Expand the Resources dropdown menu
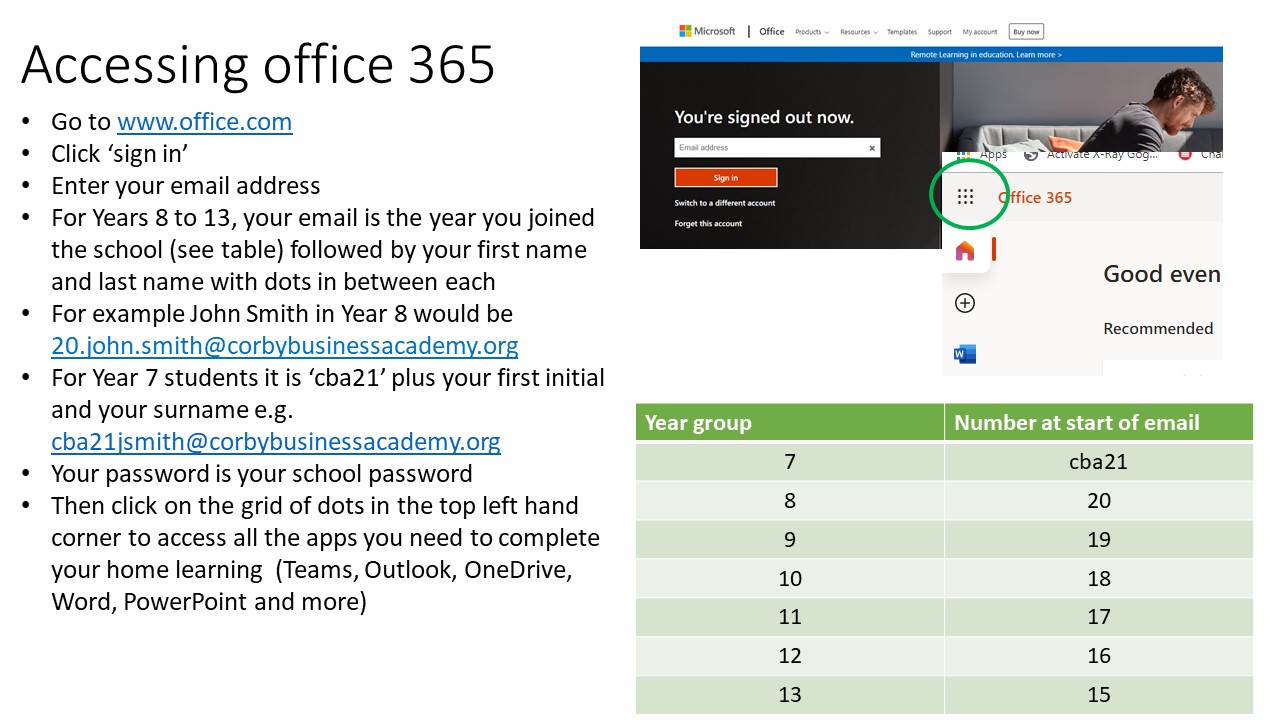1280x720 pixels. click(x=858, y=32)
